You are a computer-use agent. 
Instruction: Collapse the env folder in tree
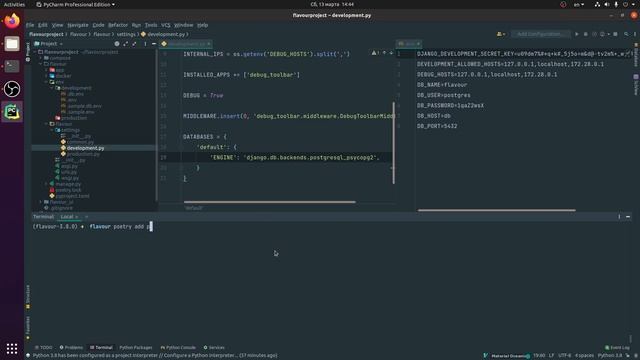click(47, 82)
